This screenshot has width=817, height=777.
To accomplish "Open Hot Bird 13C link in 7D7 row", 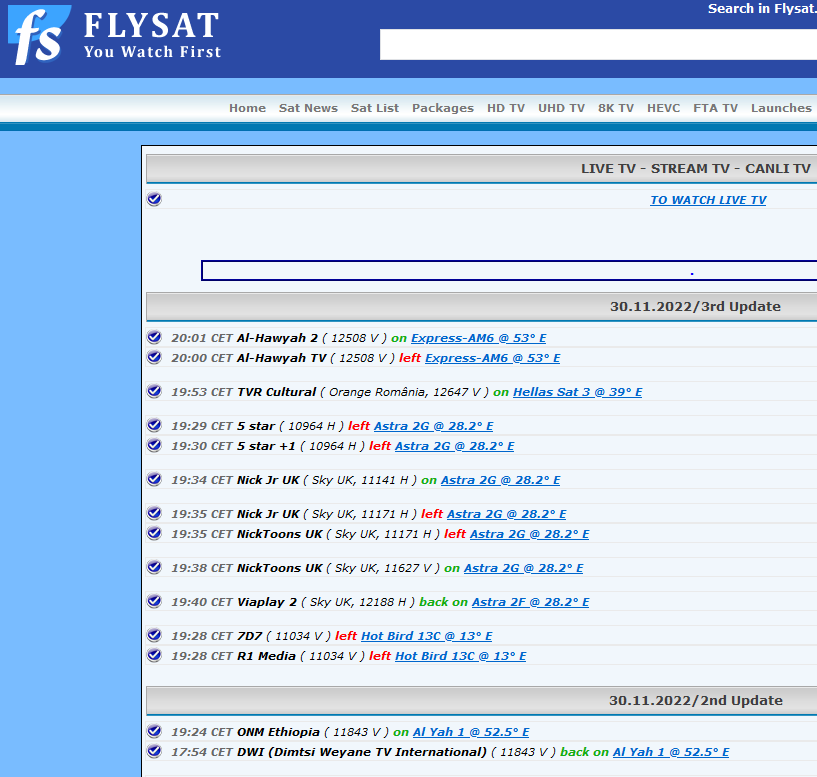I will point(427,636).
